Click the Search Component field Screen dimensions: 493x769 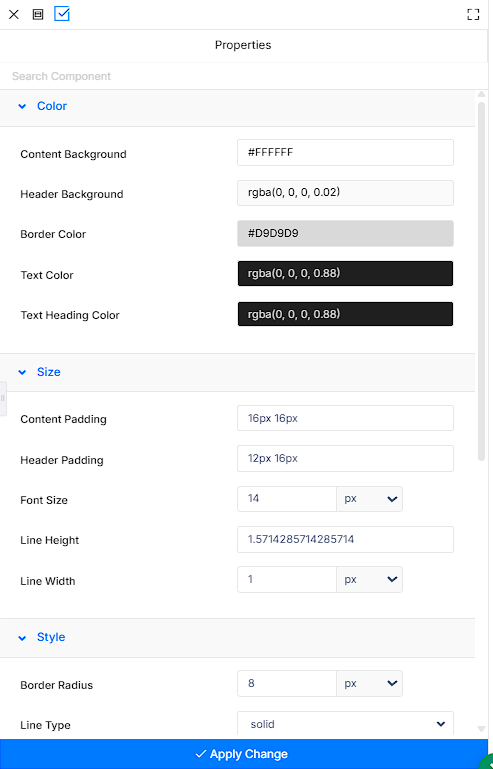pyautogui.click(x=244, y=77)
